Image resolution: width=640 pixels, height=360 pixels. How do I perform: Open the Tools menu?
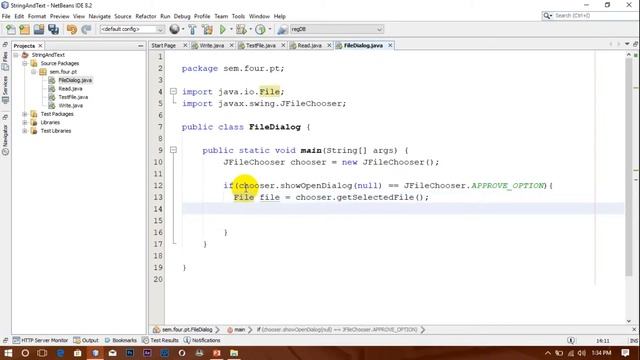click(x=238, y=16)
